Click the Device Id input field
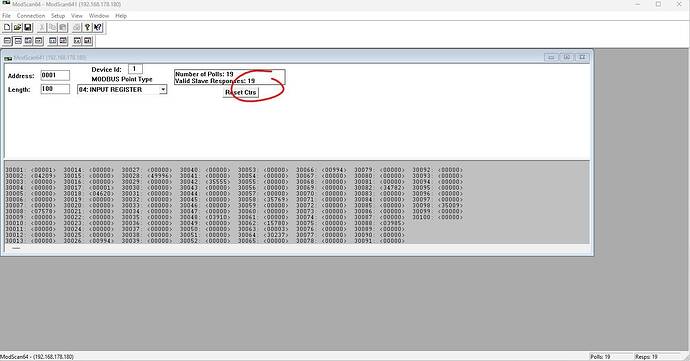This screenshot has width=690, height=361. [x=135, y=69]
